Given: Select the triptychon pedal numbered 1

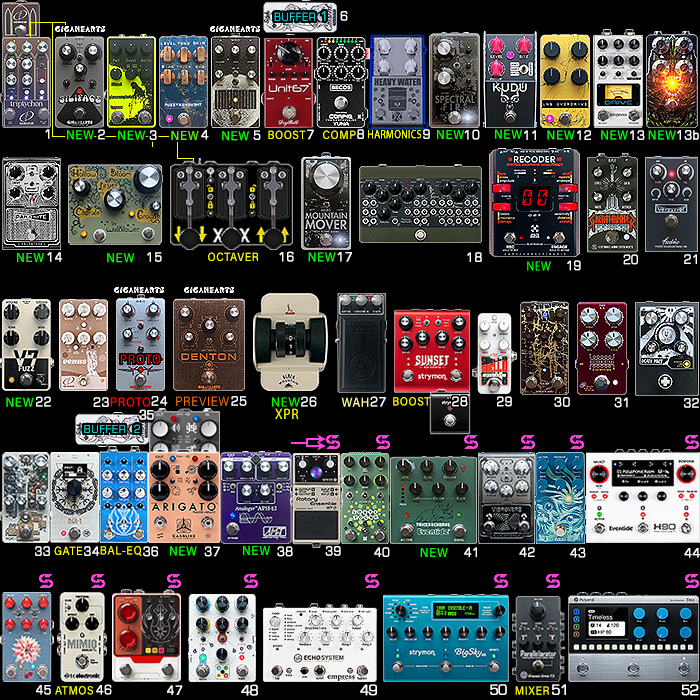Looking at the screenshot, I should tap(26, 82).
